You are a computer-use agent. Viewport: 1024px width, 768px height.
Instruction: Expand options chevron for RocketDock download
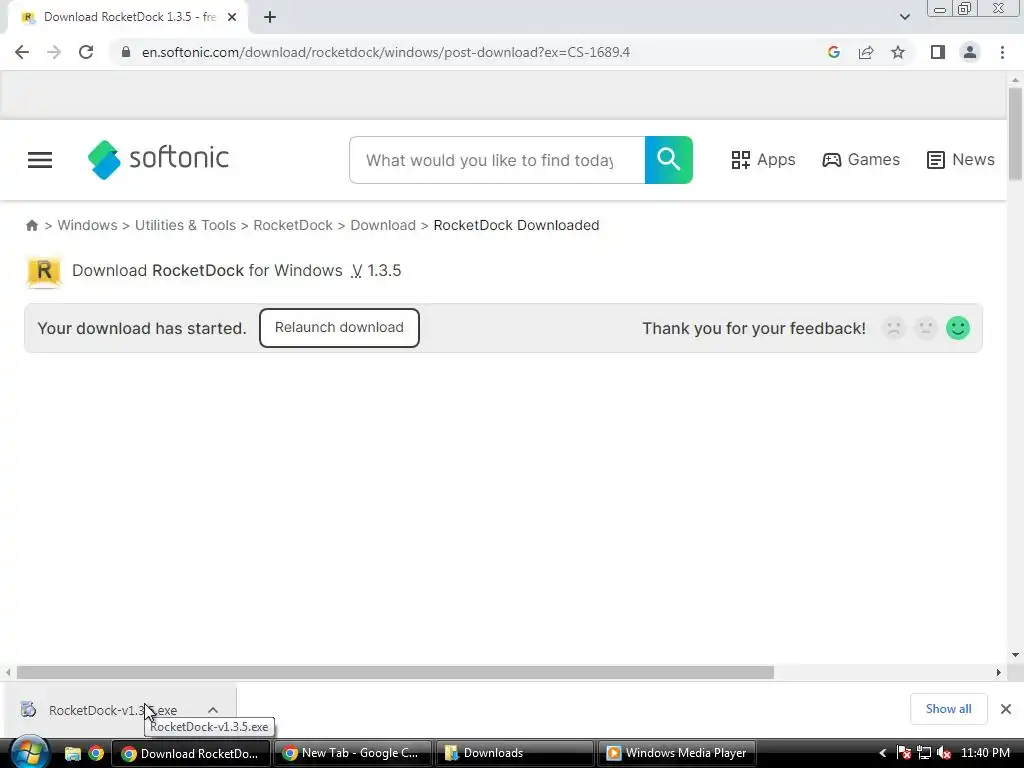213,710
